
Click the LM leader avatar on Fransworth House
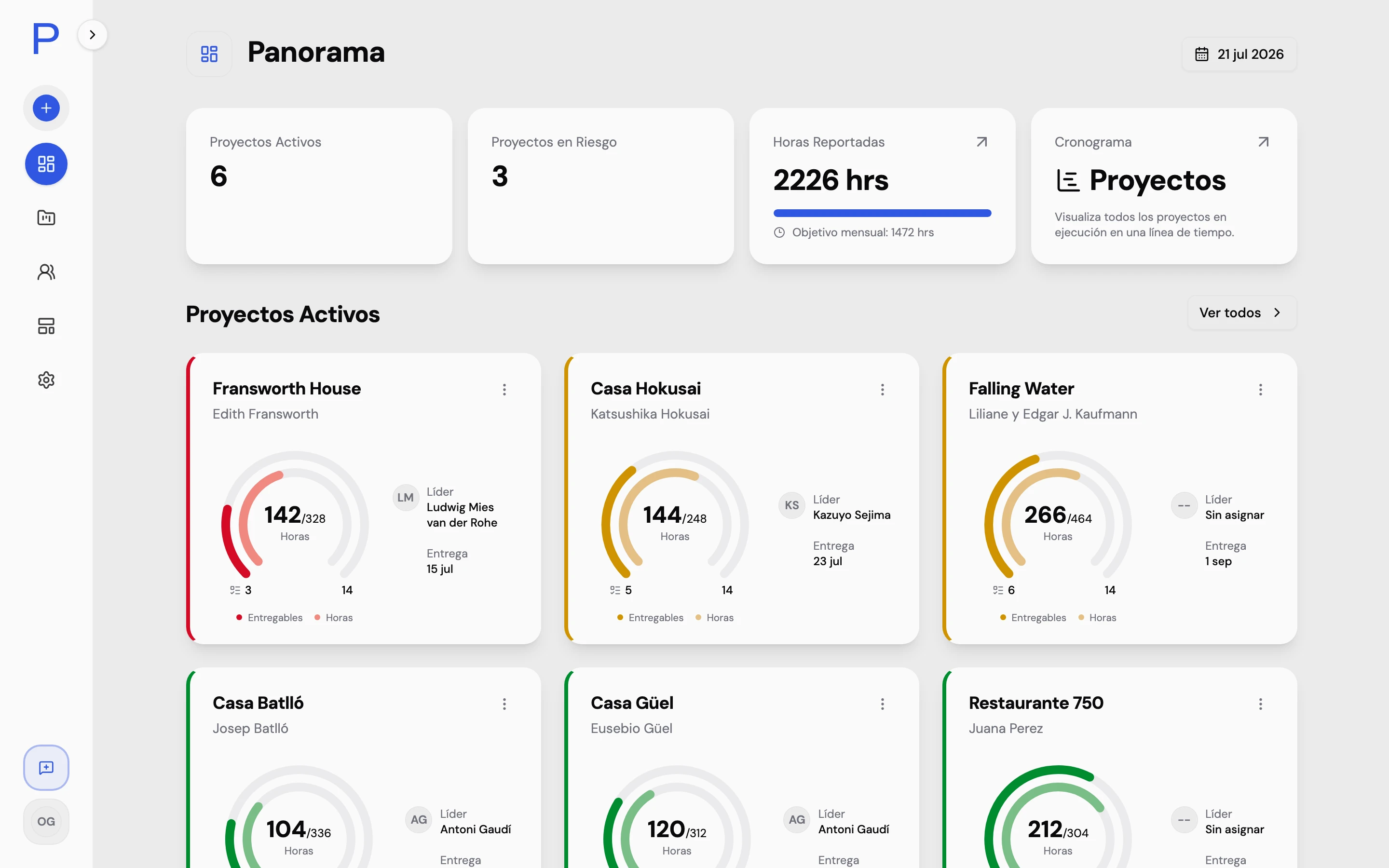point(406,498)
